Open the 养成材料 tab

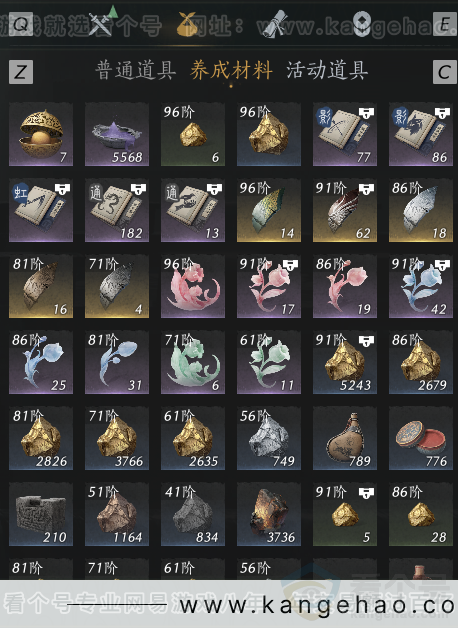[231, 71]
